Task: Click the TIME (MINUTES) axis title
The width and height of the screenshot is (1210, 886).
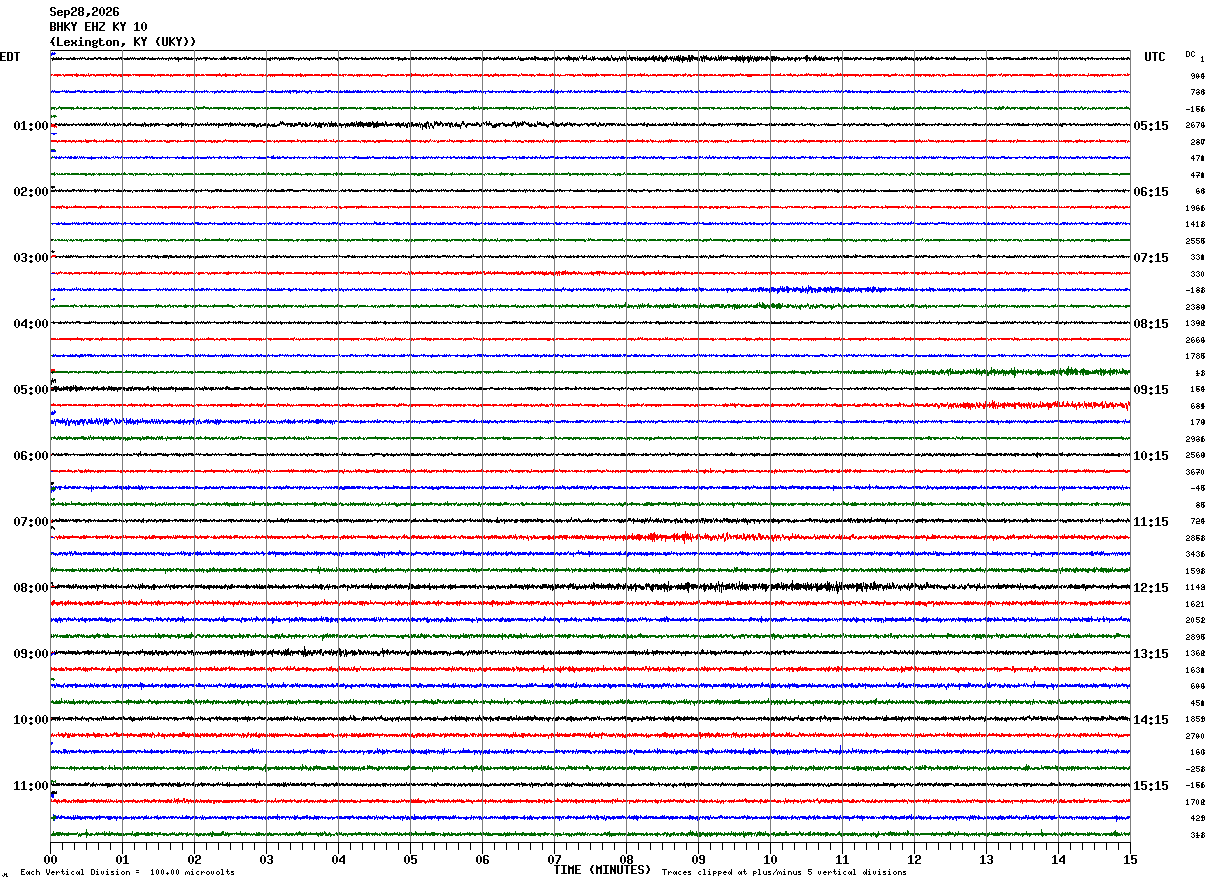Action: coord(602,870)
